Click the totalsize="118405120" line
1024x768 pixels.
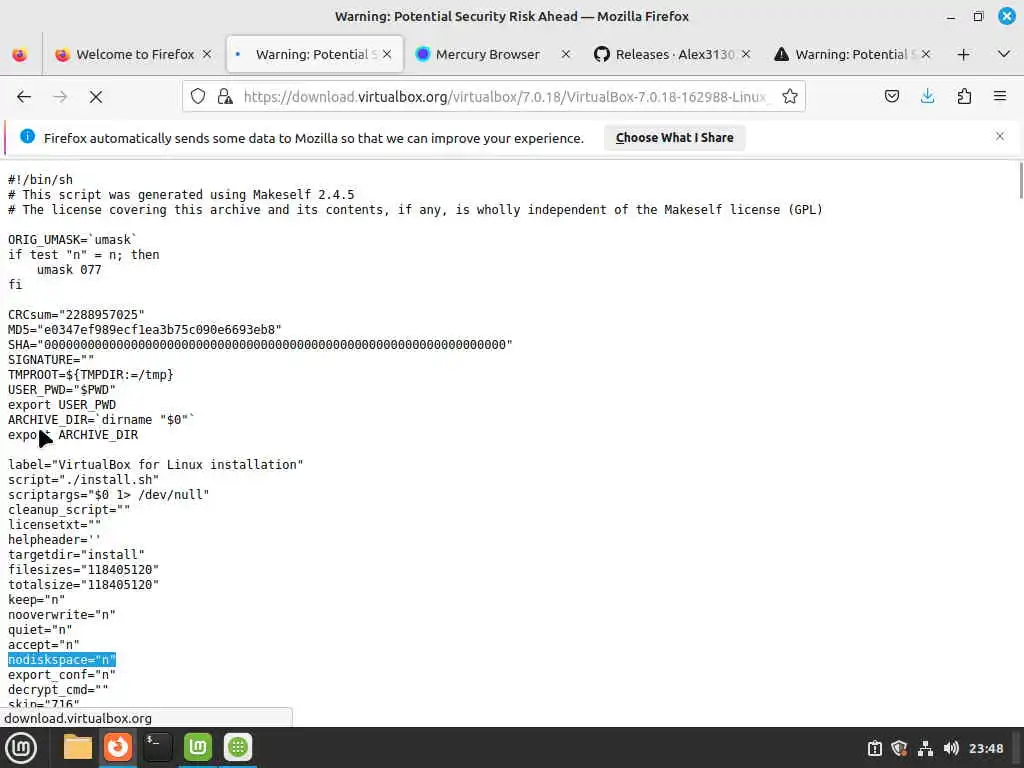[x=84, y=585]
